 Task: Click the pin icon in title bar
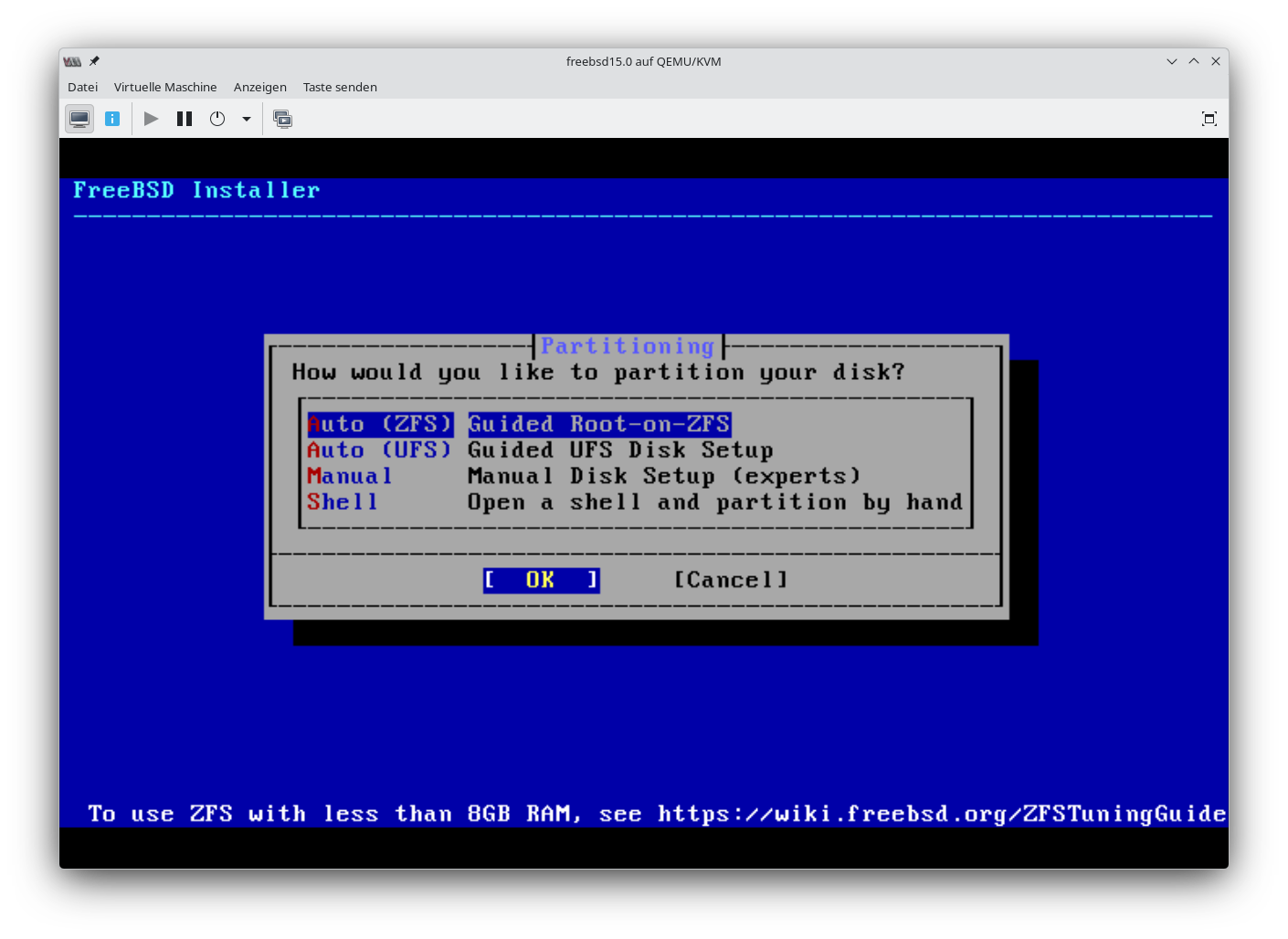[x=94, y=61]
